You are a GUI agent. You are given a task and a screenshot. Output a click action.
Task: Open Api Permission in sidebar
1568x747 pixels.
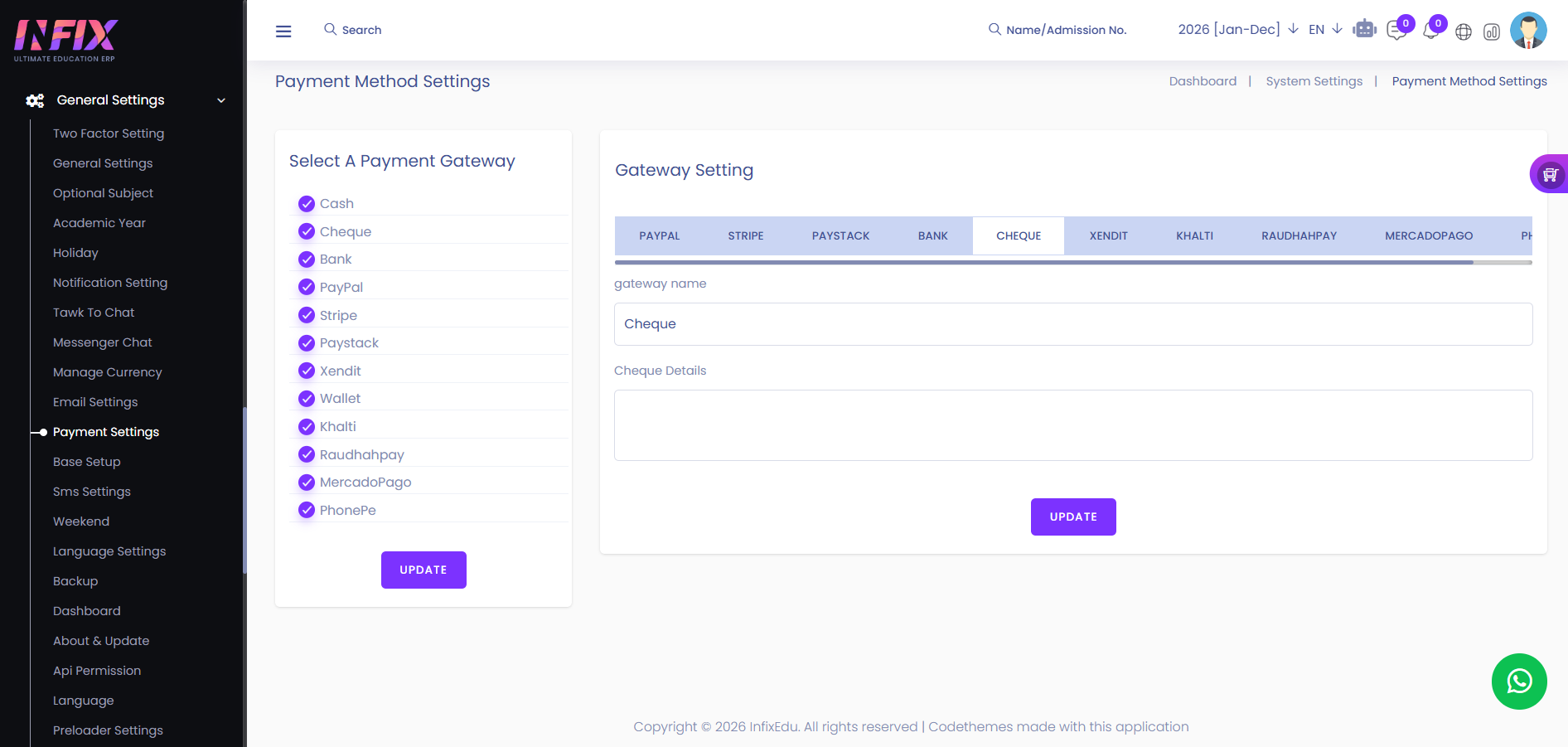(97, 671)
